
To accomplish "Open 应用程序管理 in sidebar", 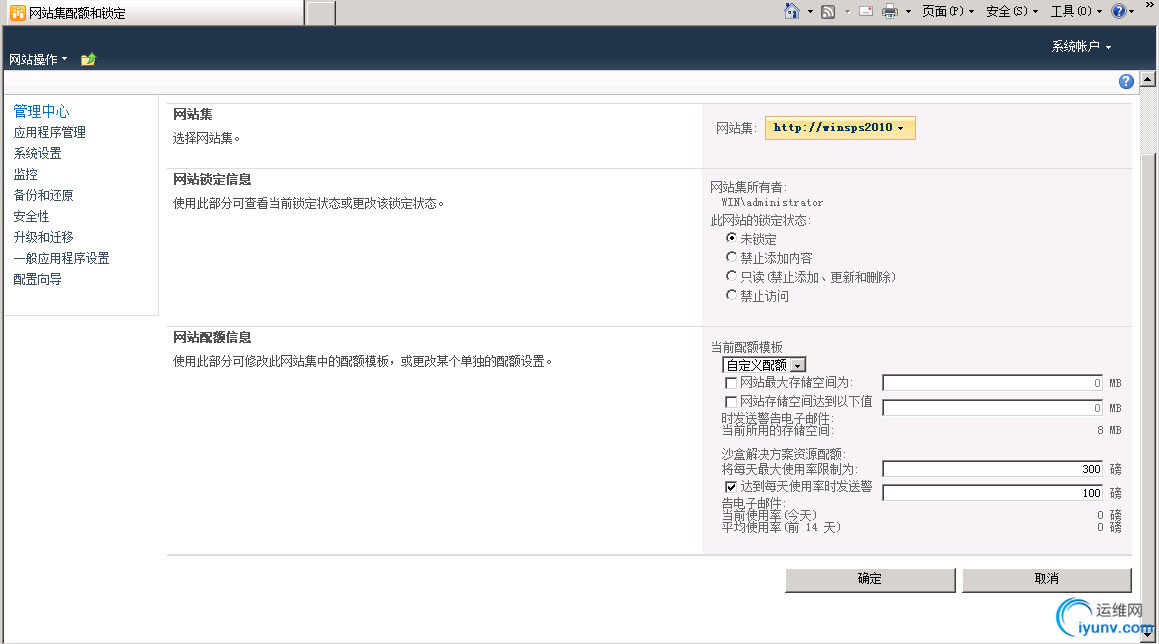I will (x=50, y=132).
